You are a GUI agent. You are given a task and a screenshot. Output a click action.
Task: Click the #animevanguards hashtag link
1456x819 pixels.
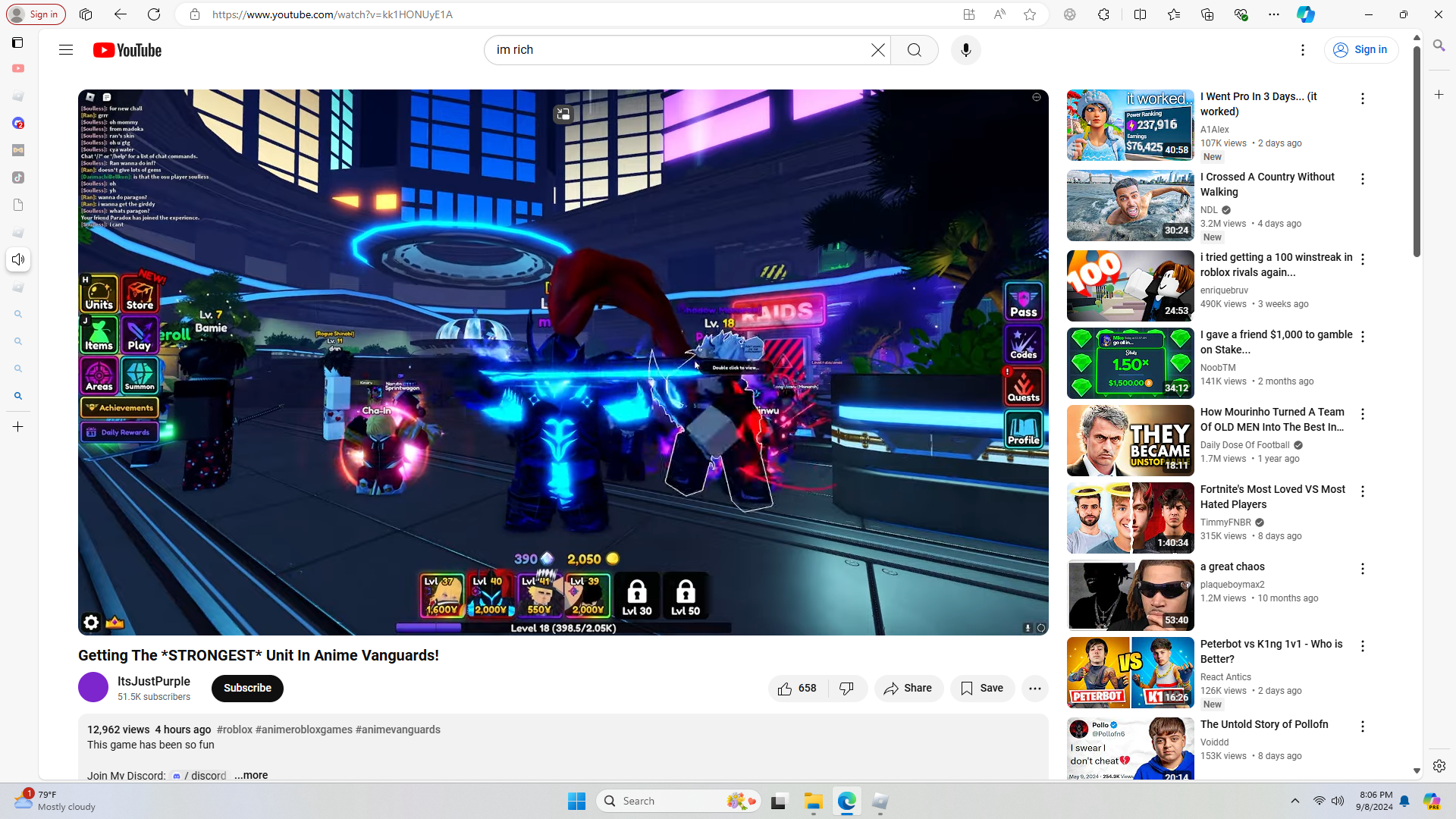pyautogui.click(x=397, y=730)
